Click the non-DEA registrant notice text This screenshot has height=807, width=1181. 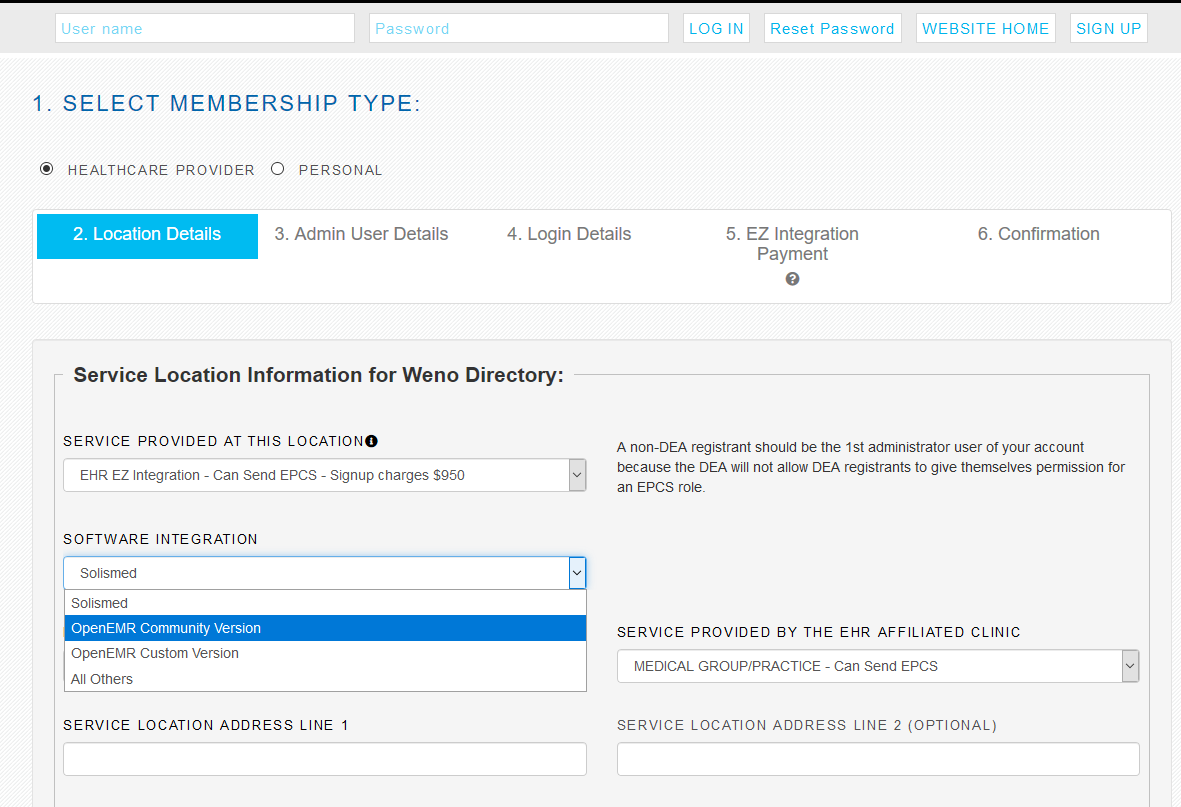(871, 467)
